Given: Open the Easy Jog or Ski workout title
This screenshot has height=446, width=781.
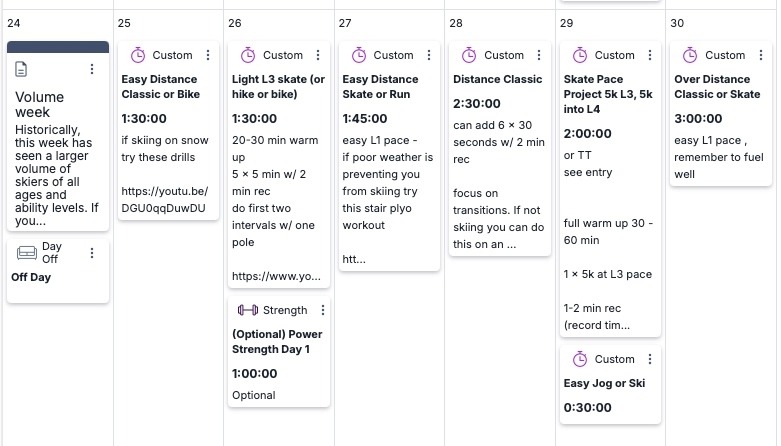Looking at the screenshot, I should (604, 383).
